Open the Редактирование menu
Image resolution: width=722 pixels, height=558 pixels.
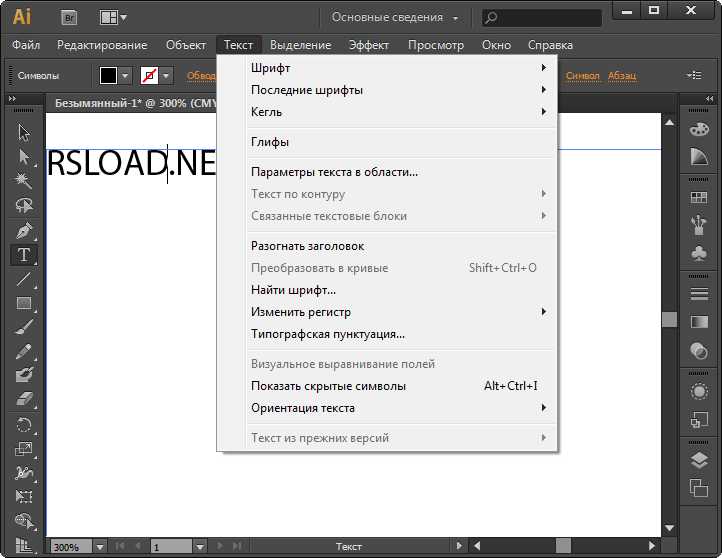click(102, 45)
